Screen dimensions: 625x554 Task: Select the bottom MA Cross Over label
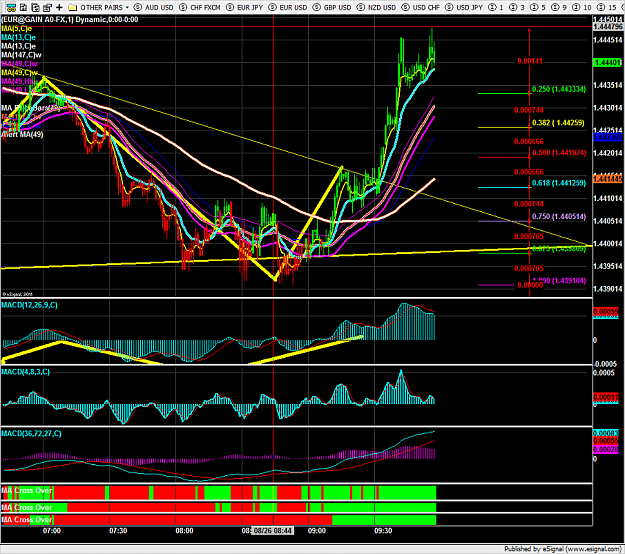click(27, 520)
